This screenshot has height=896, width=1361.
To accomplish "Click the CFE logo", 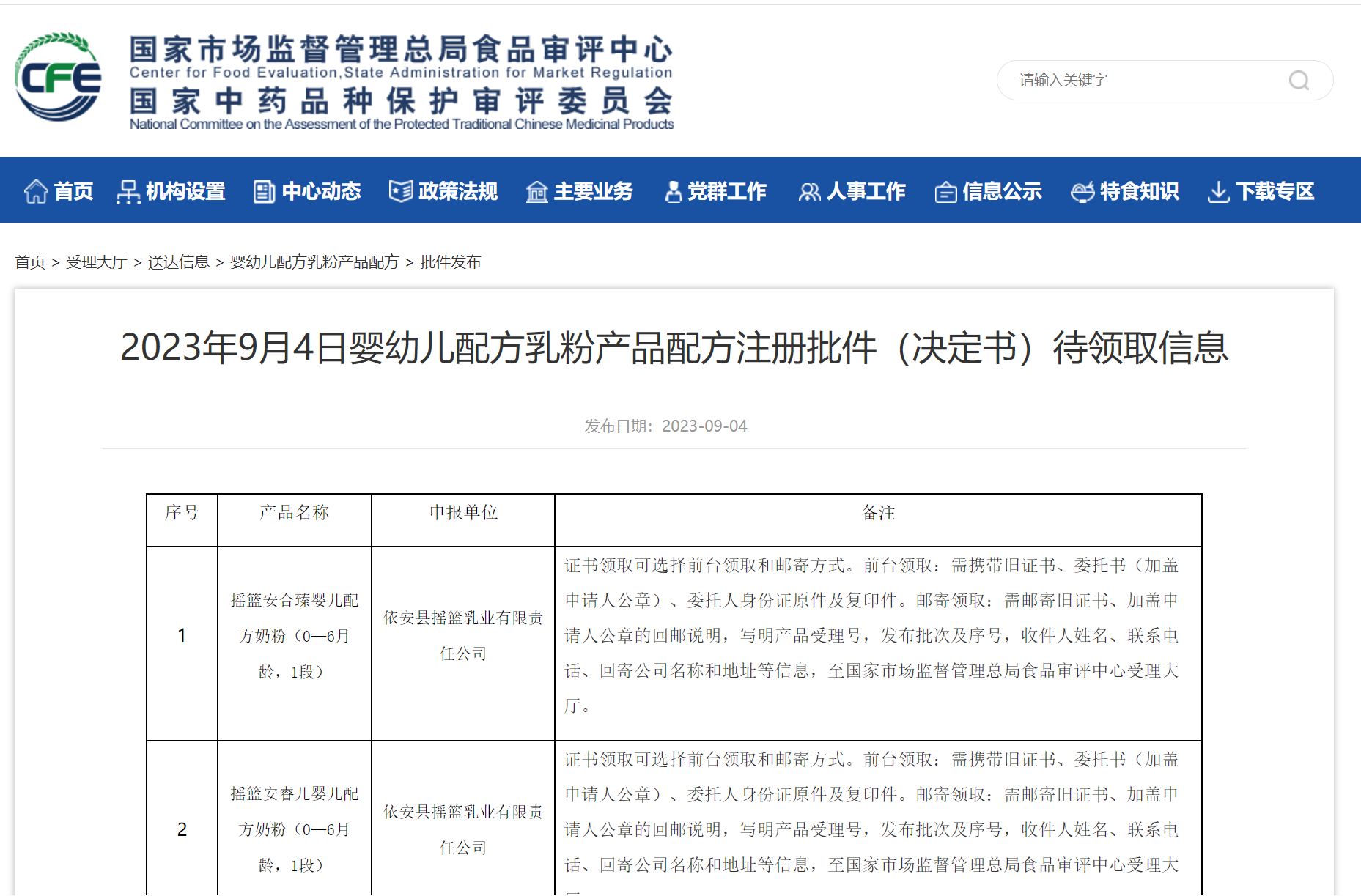I will 58,78.
